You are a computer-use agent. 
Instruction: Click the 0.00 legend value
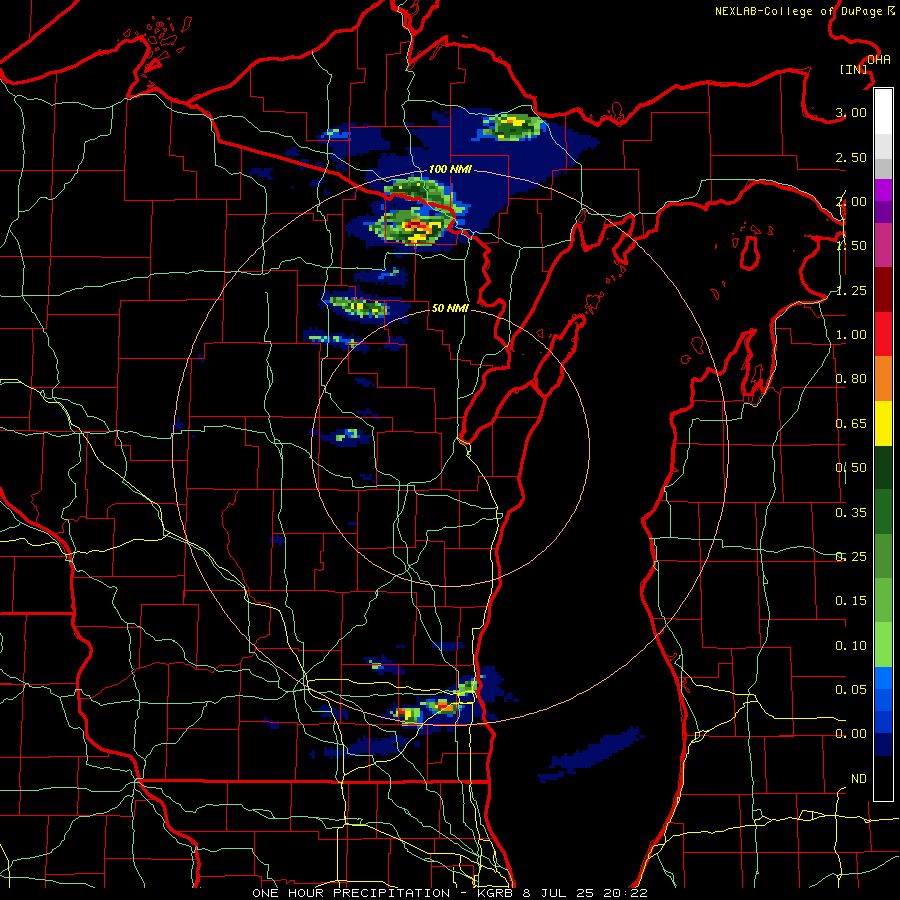pos(851,734)
